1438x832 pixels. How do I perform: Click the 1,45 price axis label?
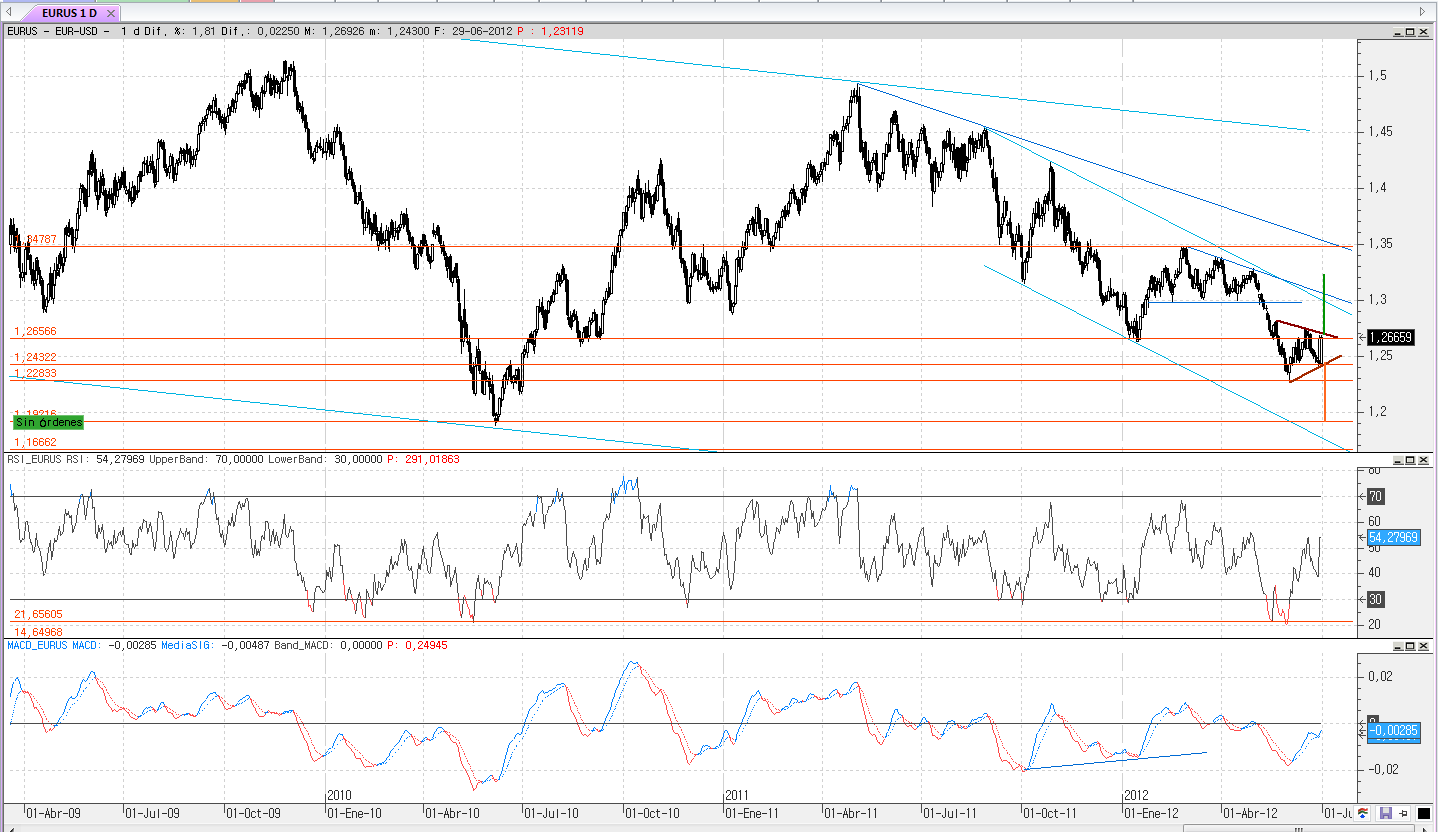click(1381, 132)
